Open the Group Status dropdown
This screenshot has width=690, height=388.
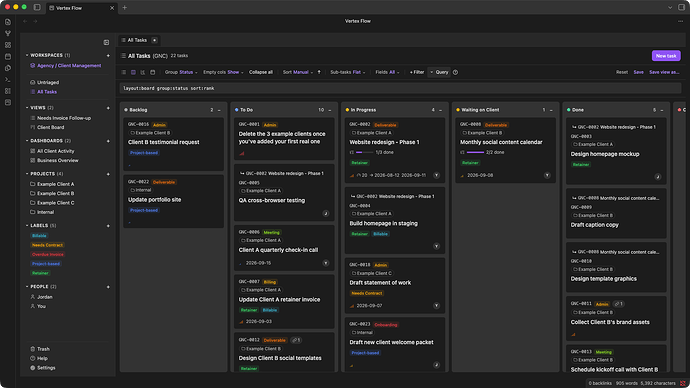pos(181,72)
